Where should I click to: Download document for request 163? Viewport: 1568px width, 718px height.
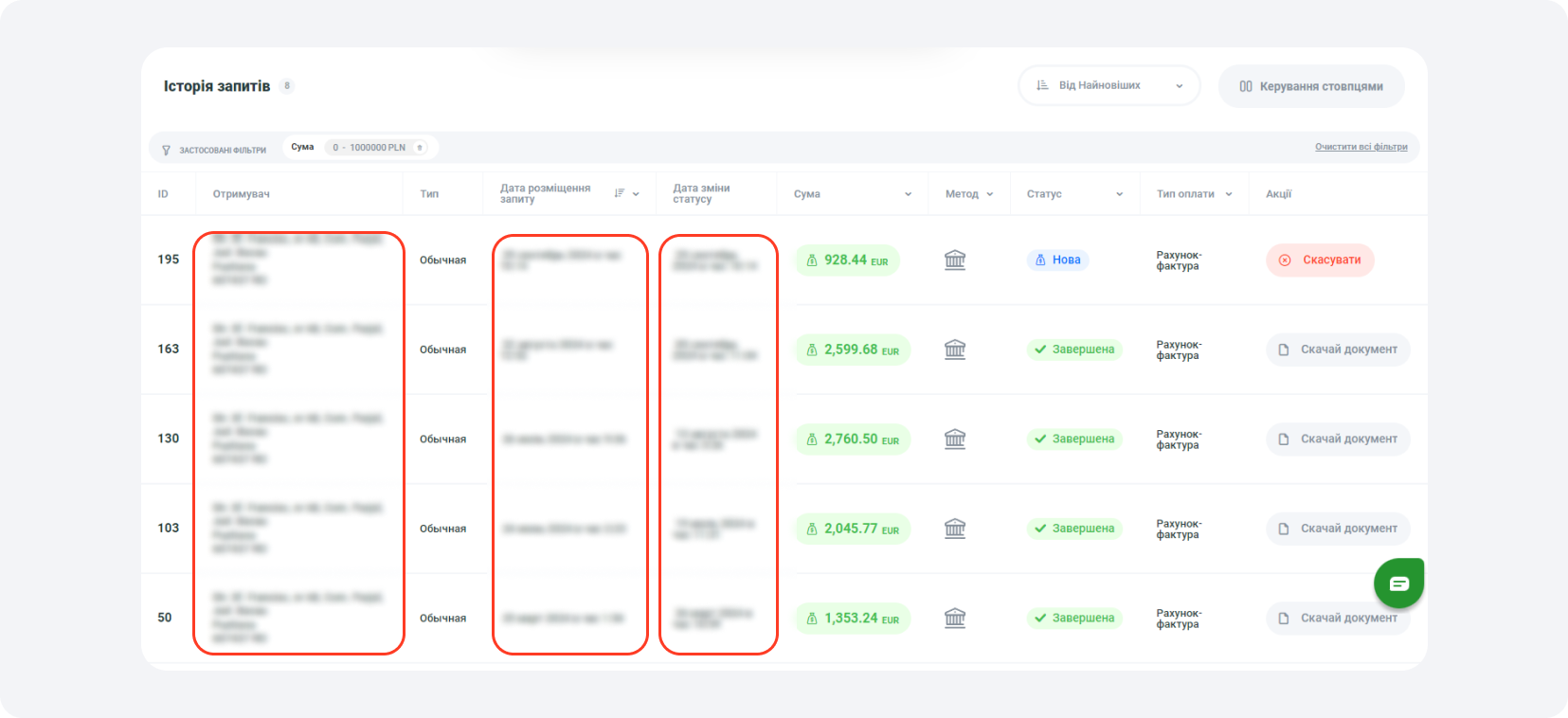(x=1338, y=350)
